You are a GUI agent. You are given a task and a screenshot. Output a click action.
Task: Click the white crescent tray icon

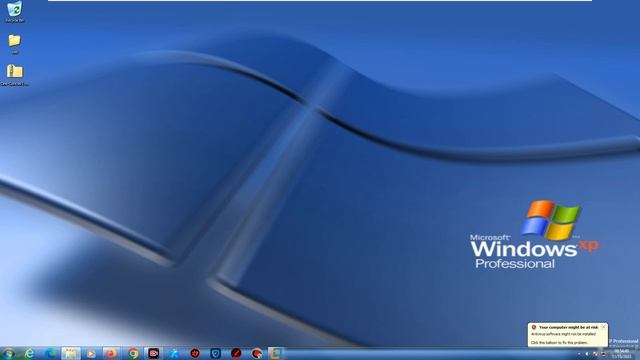[587, 353]
